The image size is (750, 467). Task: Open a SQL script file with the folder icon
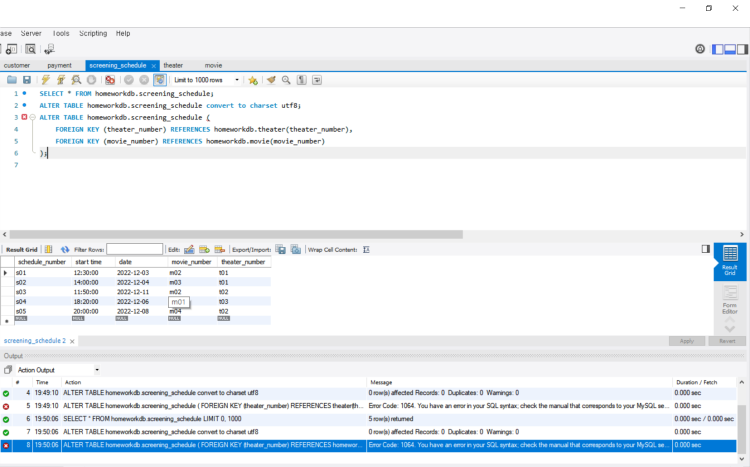pyautogui.click(x=12, y=80)
